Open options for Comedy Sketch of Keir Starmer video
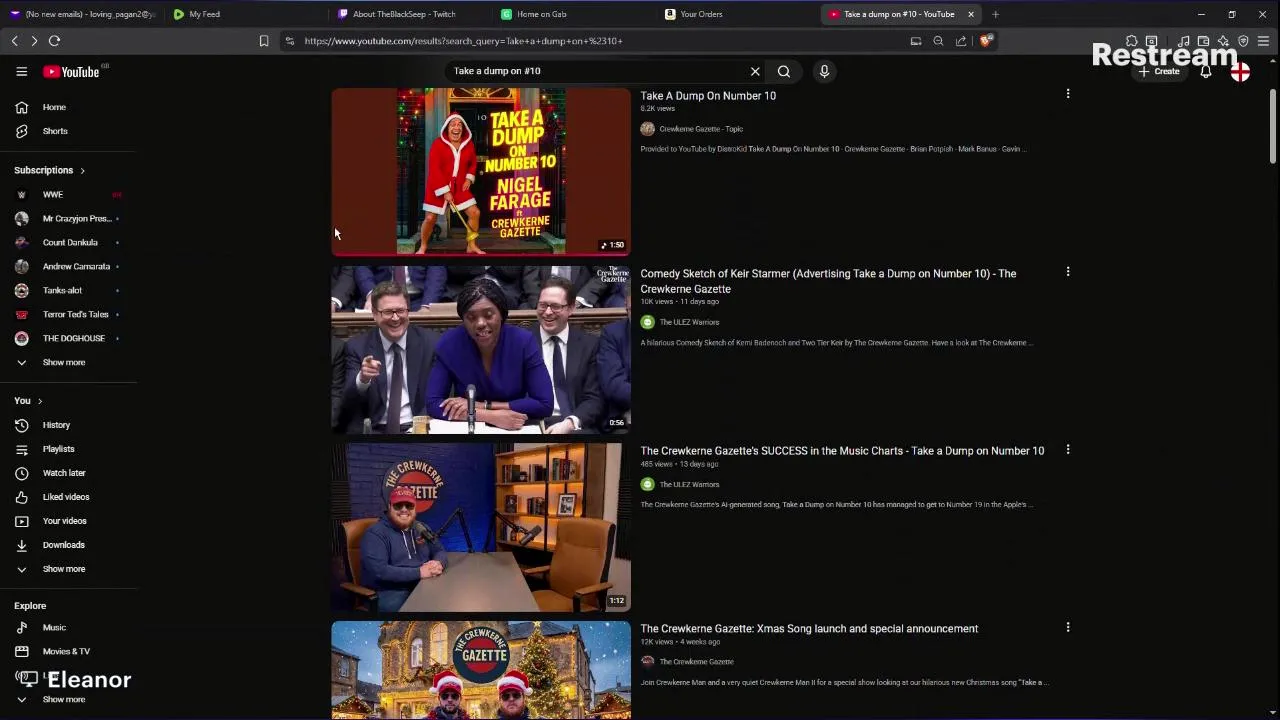The height and width of the screenshot is (720, 1280). pos(1067,272)
